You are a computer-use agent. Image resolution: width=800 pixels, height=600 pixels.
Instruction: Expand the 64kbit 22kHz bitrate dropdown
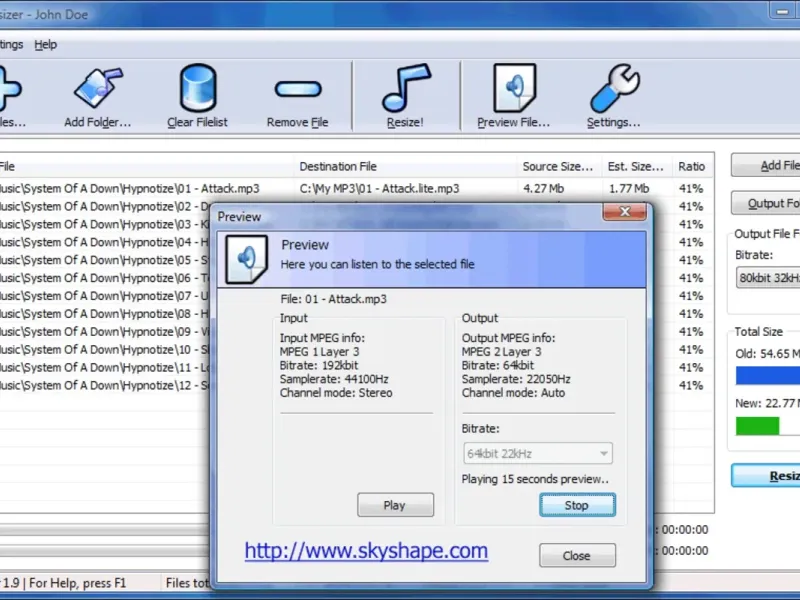(x=538, y=453)
